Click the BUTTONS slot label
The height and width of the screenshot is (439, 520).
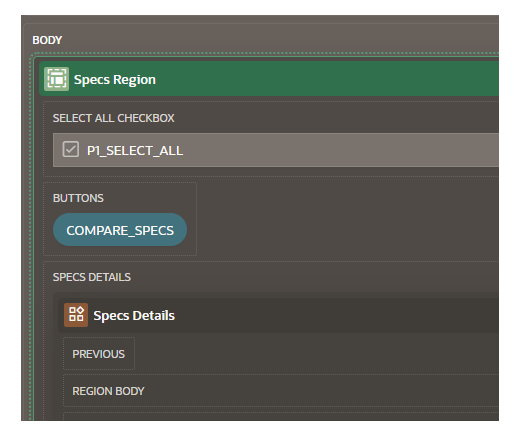pyautogui.click(x=78, y=198)
